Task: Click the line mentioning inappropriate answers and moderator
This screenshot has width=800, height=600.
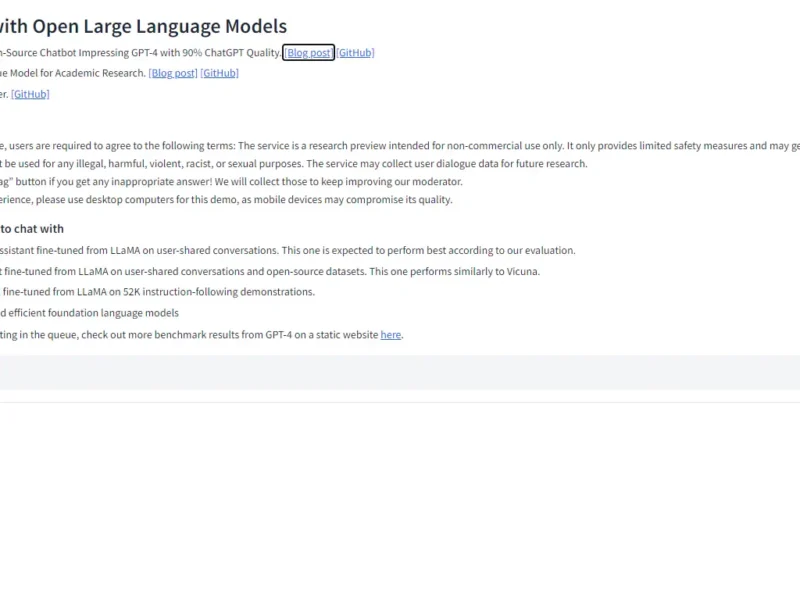Action: [230, 182]
